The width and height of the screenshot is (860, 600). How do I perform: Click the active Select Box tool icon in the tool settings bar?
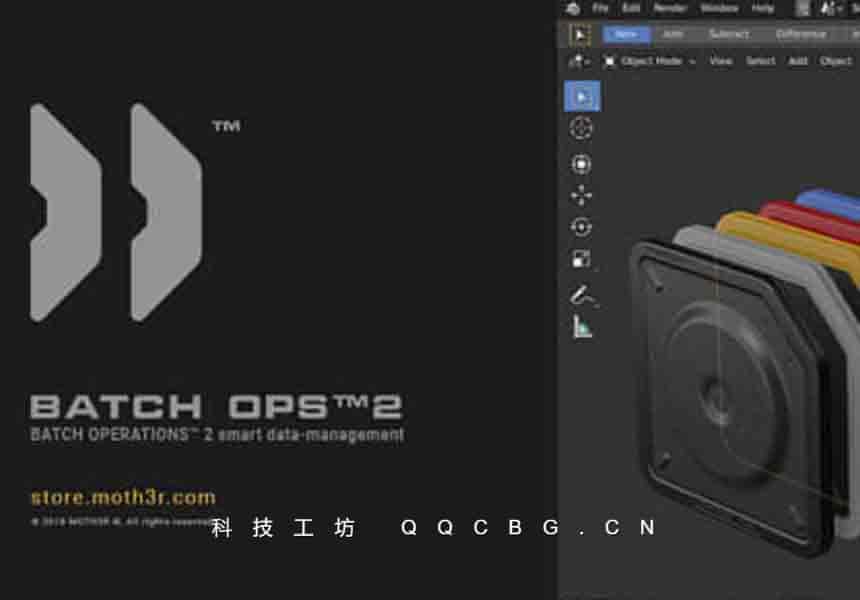tap(580, 35)
